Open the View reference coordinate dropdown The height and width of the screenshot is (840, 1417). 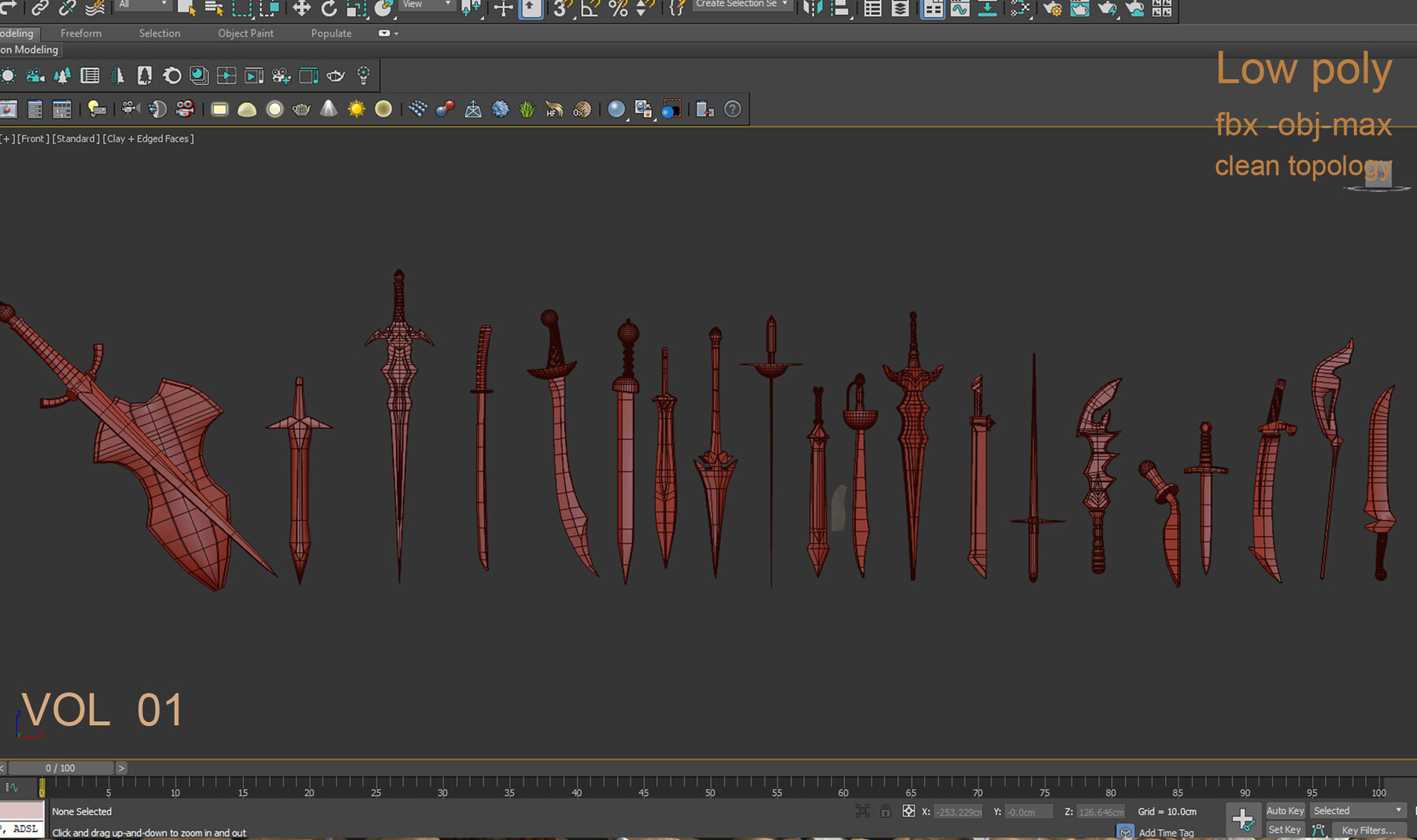[425, 5]
